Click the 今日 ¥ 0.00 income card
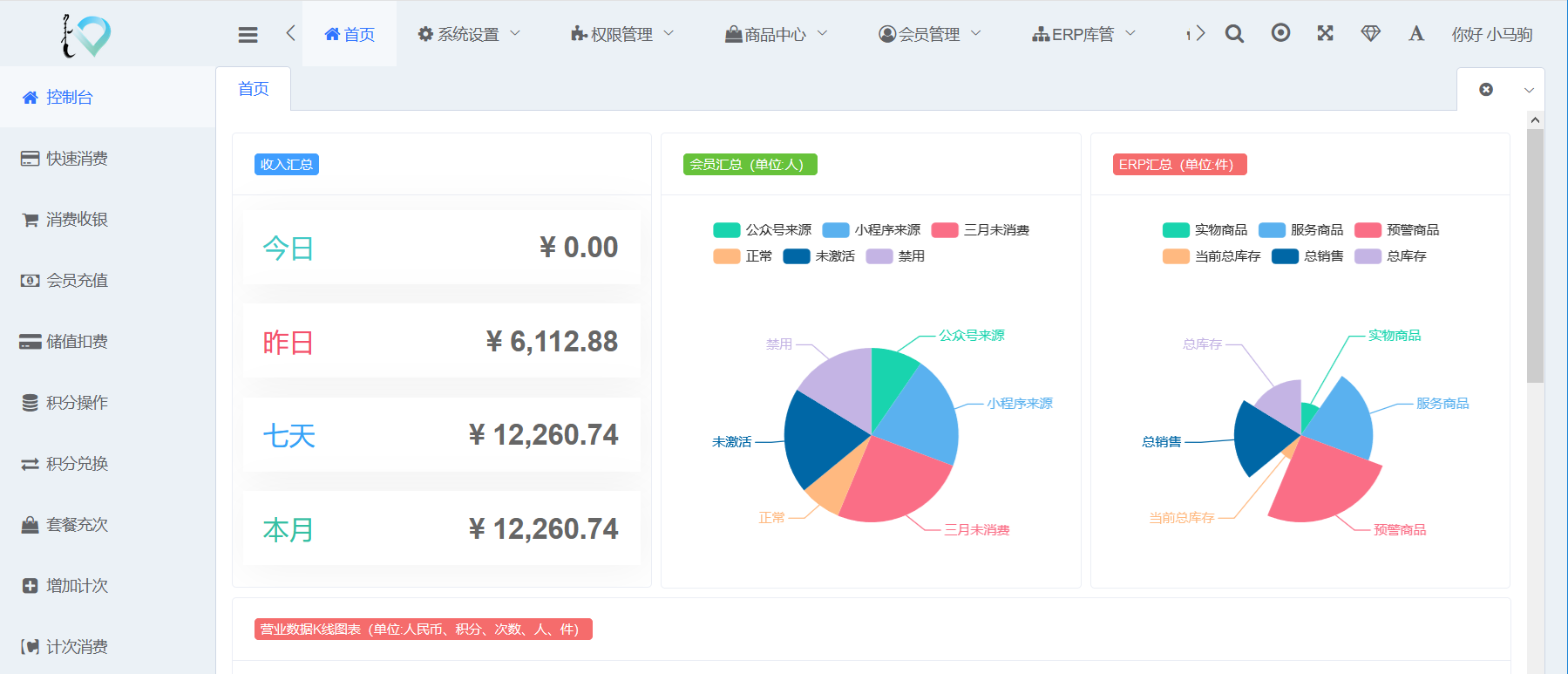Screen dimensions: 1568x674 [x=441, y=248]
